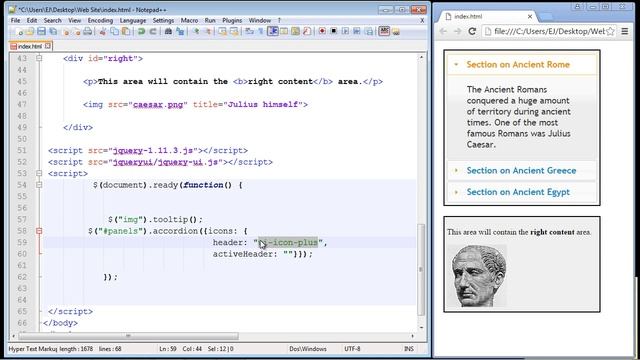Redo the last undone edit
The height and width of the screenshot is (360, 640).
tap(153, 31)
